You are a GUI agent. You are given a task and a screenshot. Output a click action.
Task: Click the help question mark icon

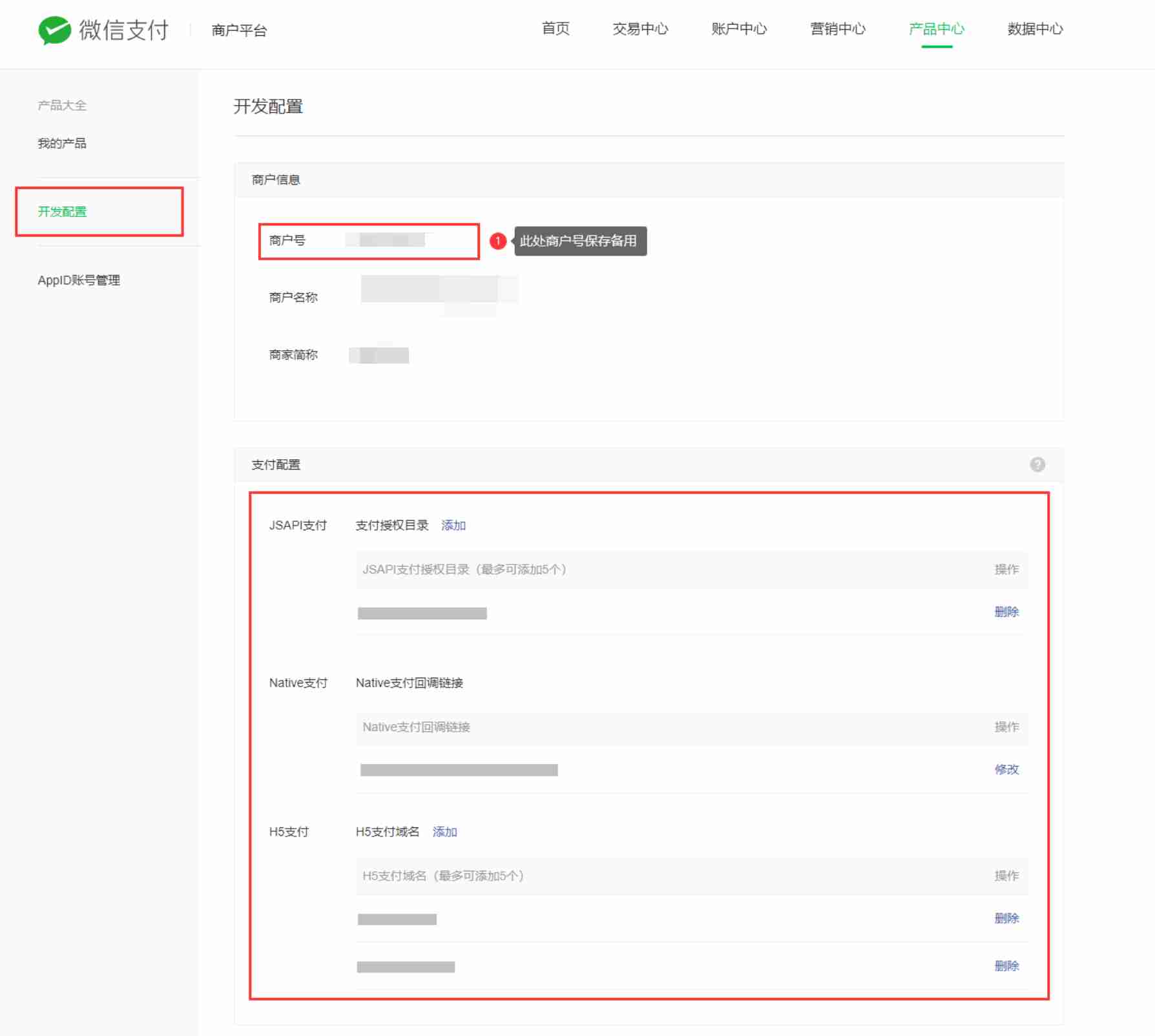click(x=1037, y=464)
